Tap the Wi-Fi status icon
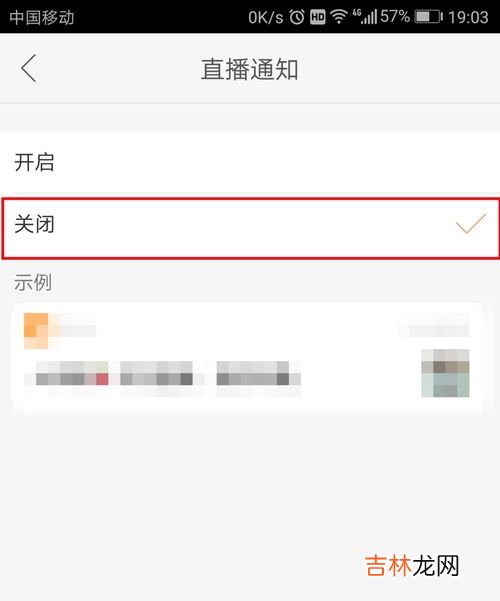This screenshot has height=601, width=500. tap(339, 17)
